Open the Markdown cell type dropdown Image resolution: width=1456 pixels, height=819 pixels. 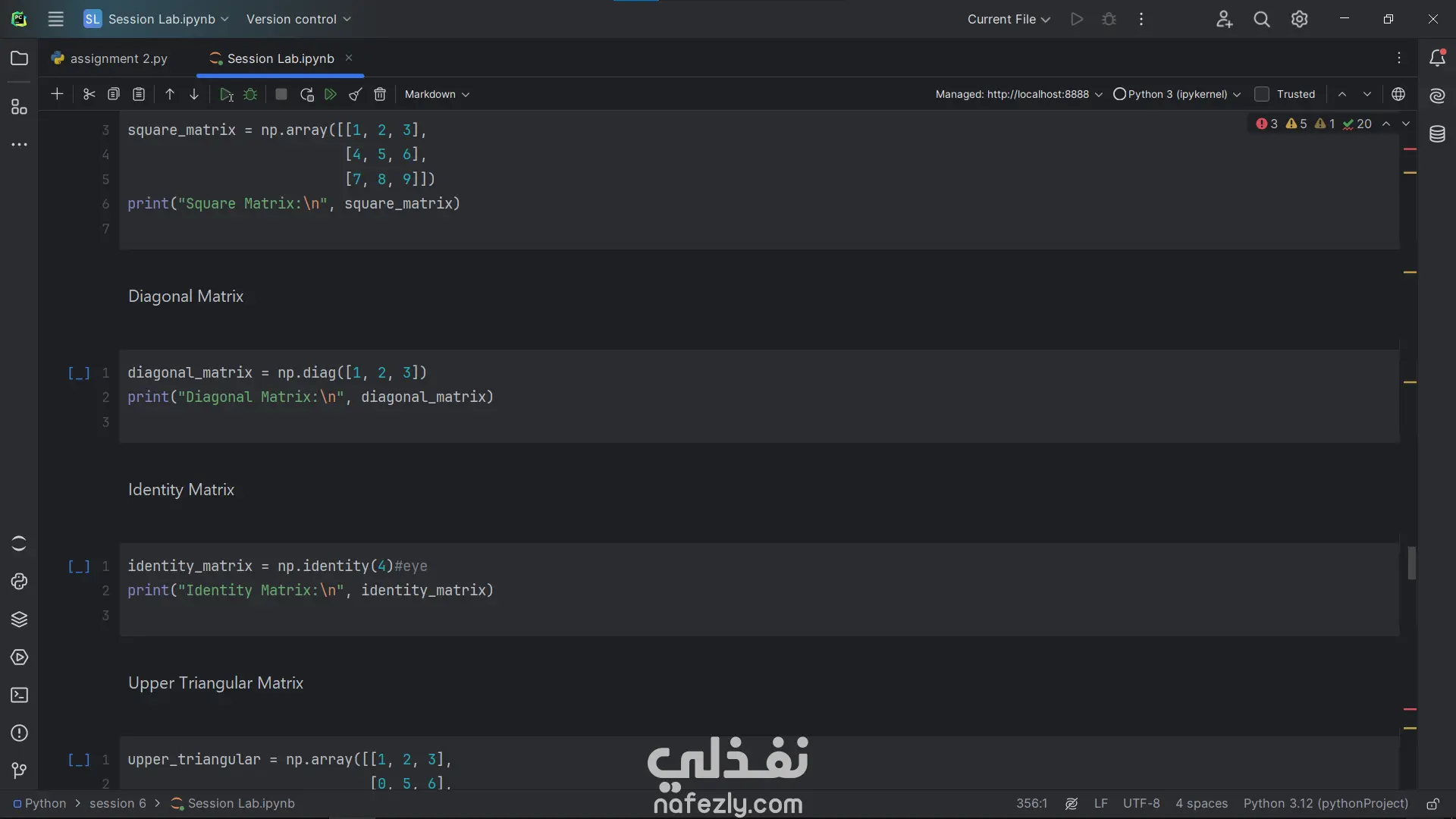[437, 95]
